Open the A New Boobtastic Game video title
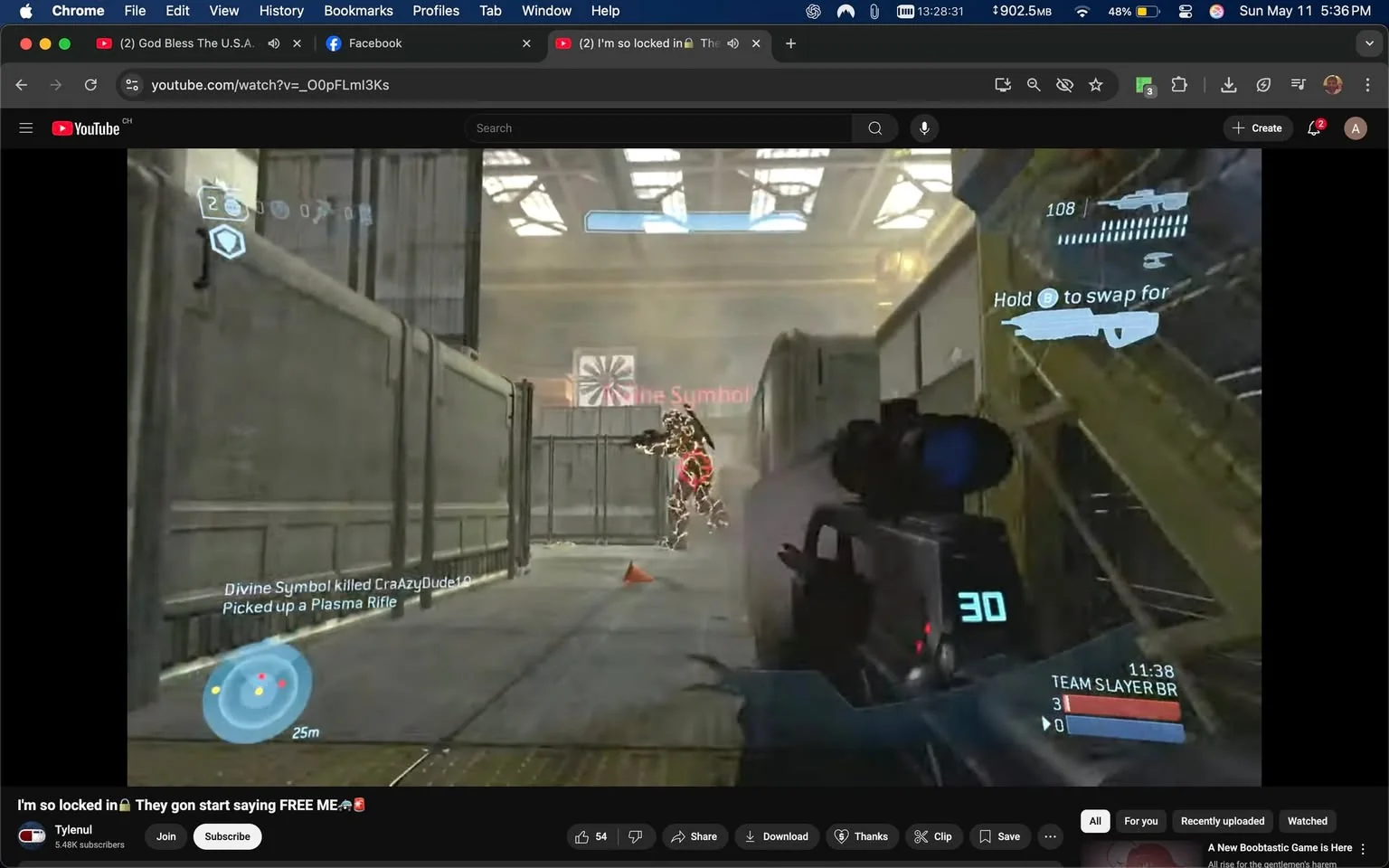 (1279, 848)
